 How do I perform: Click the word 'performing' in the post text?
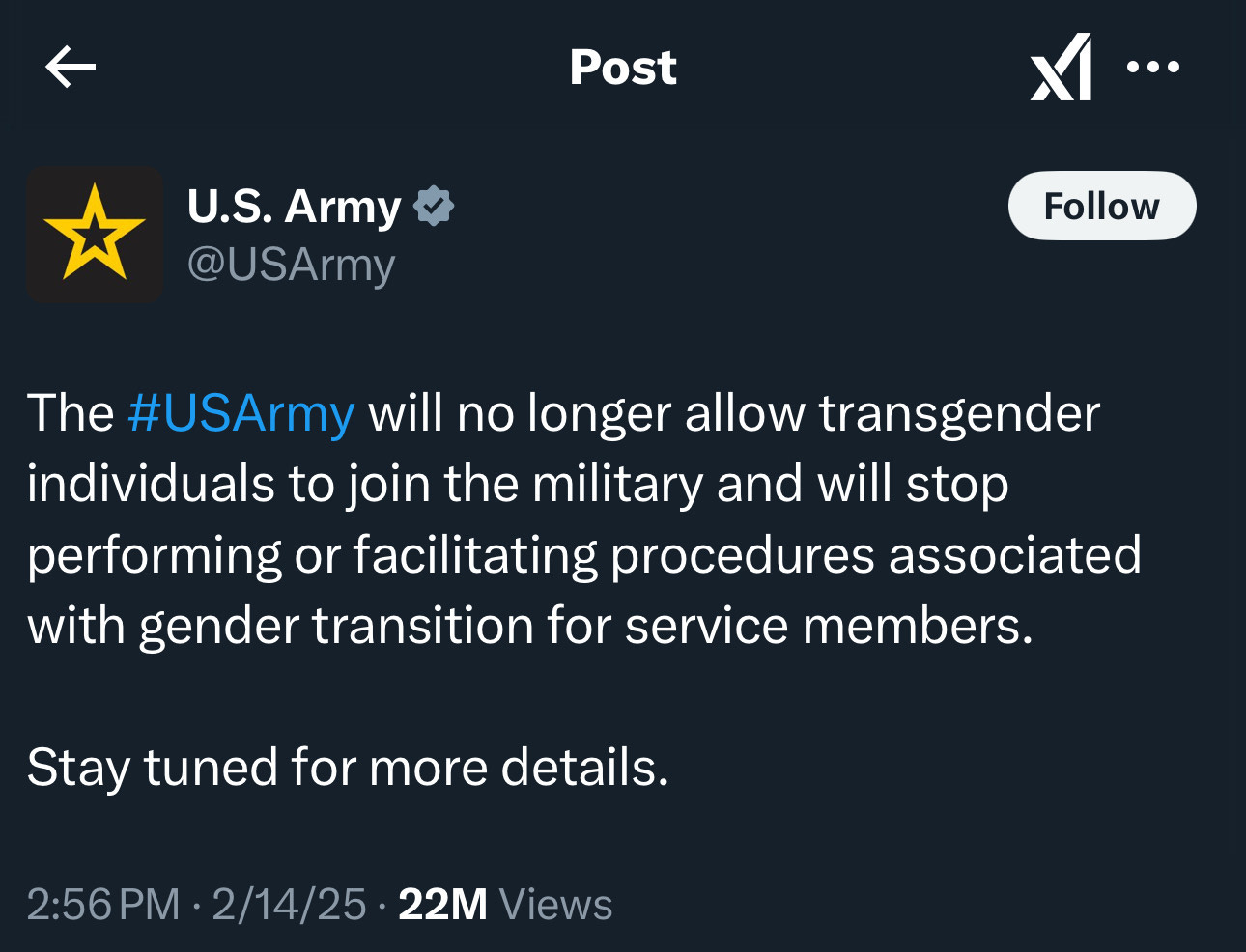(154, 556)
